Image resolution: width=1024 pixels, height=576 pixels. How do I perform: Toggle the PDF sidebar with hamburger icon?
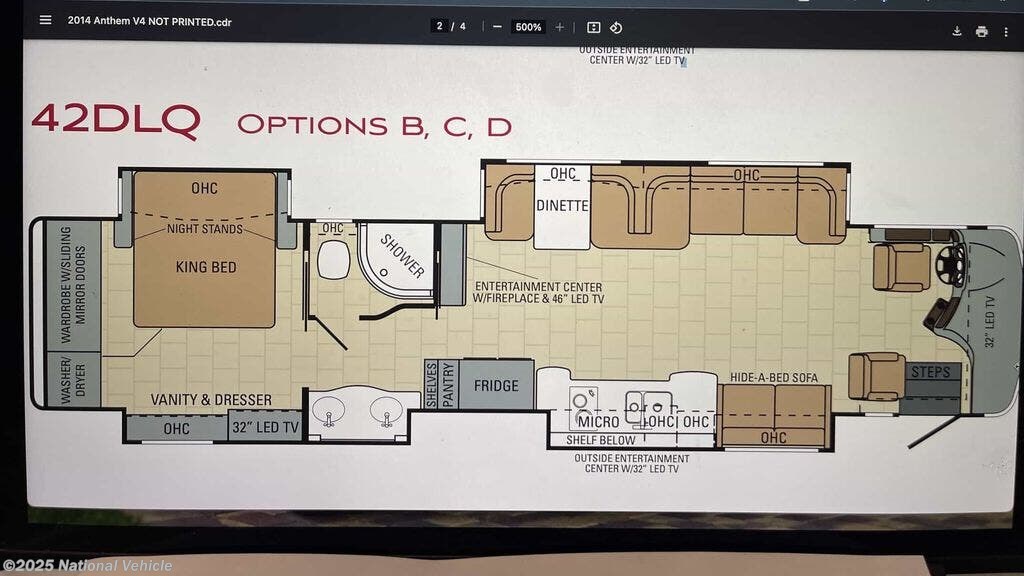point(44,20)
